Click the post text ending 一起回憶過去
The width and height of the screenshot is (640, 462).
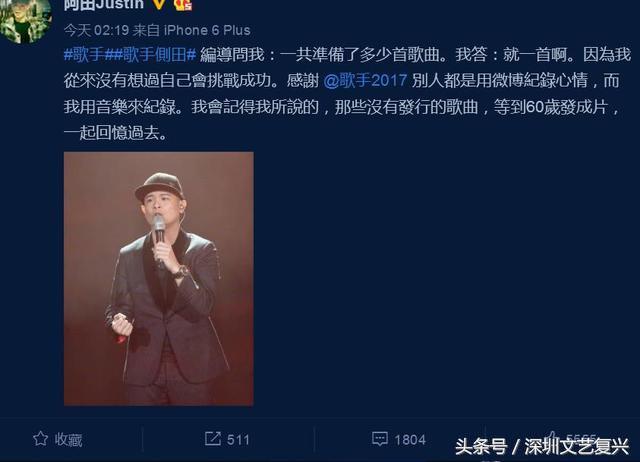tap(116, 133)
